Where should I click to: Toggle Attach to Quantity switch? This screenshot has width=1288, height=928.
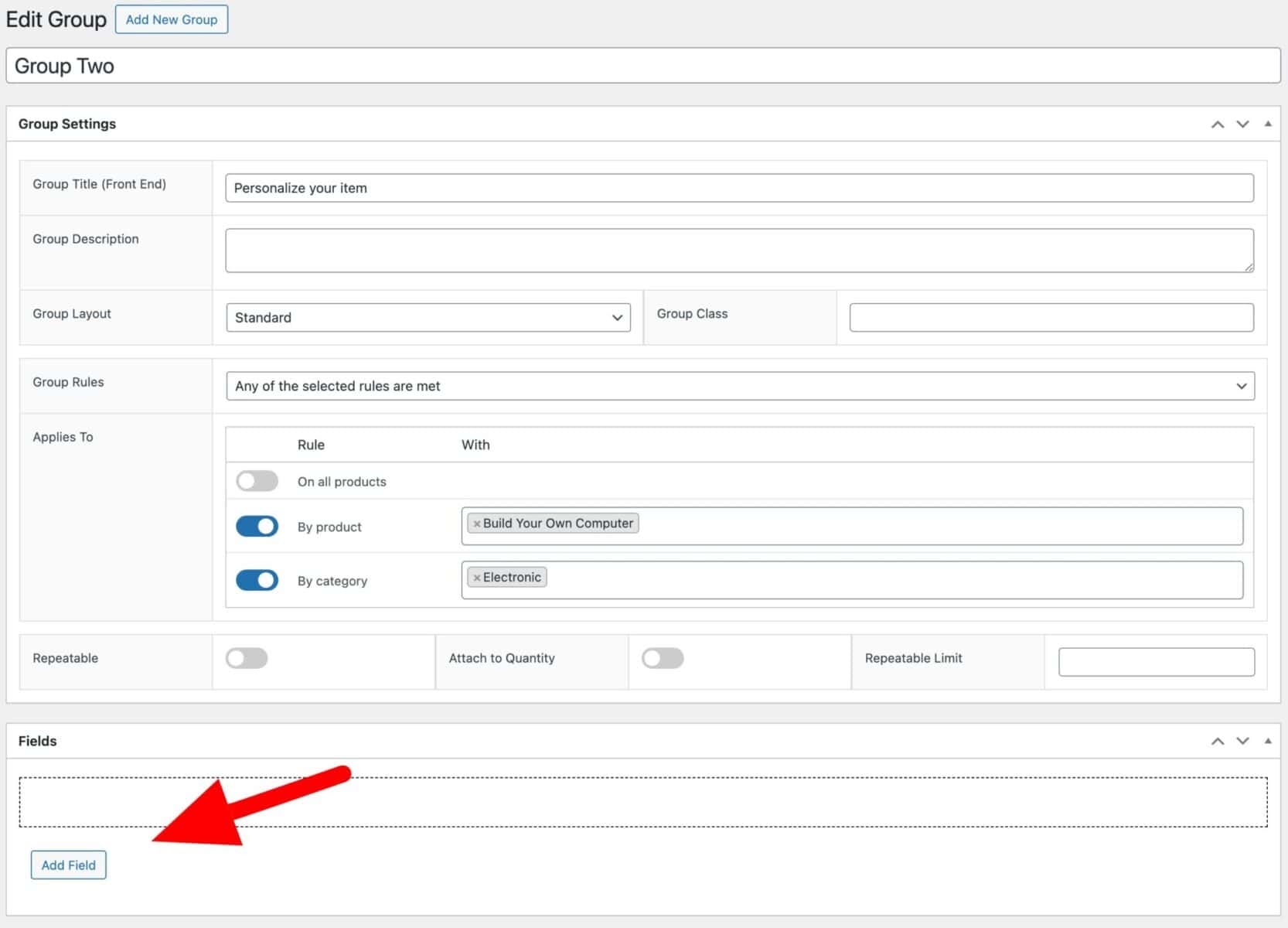point(663,658)
